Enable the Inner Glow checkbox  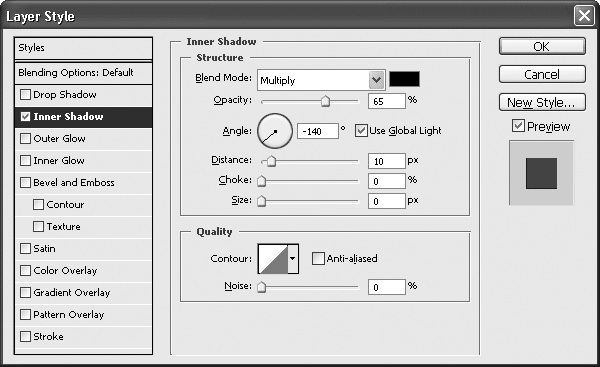point(25,160)
